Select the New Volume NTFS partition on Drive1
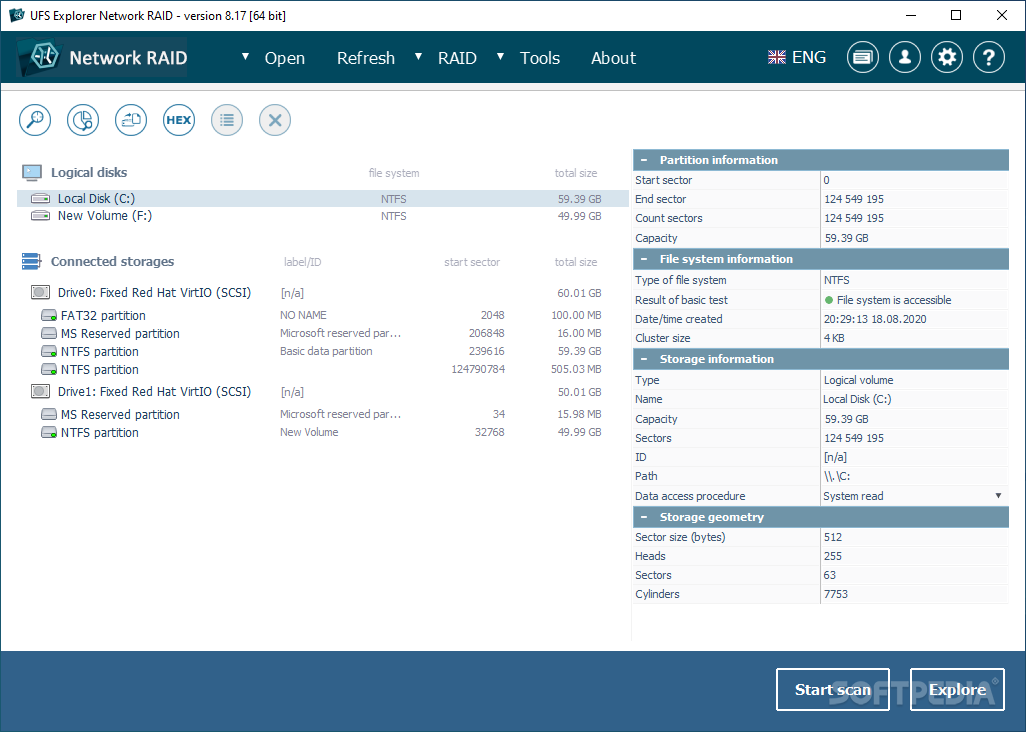Viewport: 1026px width, 732px height. pos(323,432)
